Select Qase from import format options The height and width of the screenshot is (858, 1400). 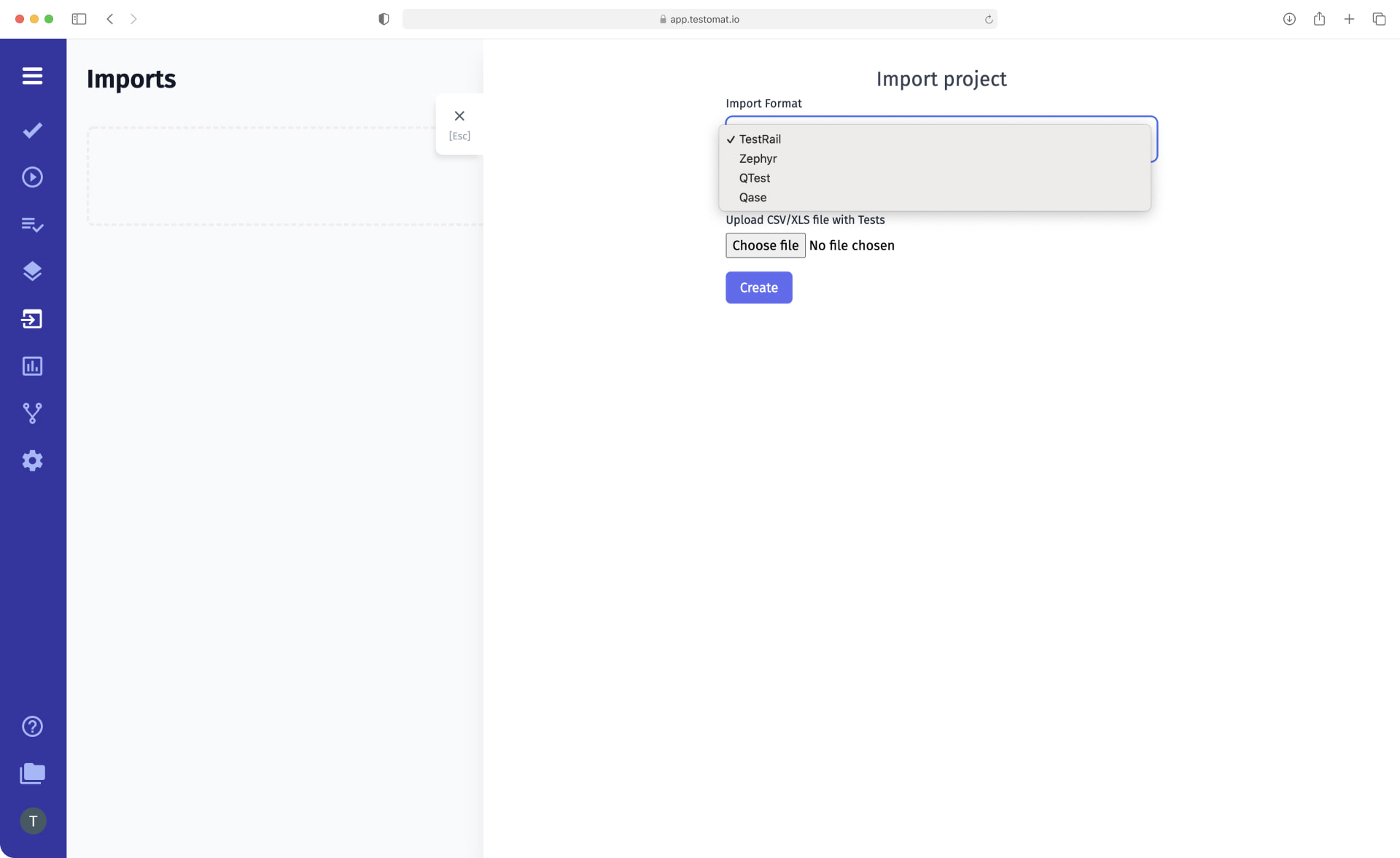tap(753, 197)
